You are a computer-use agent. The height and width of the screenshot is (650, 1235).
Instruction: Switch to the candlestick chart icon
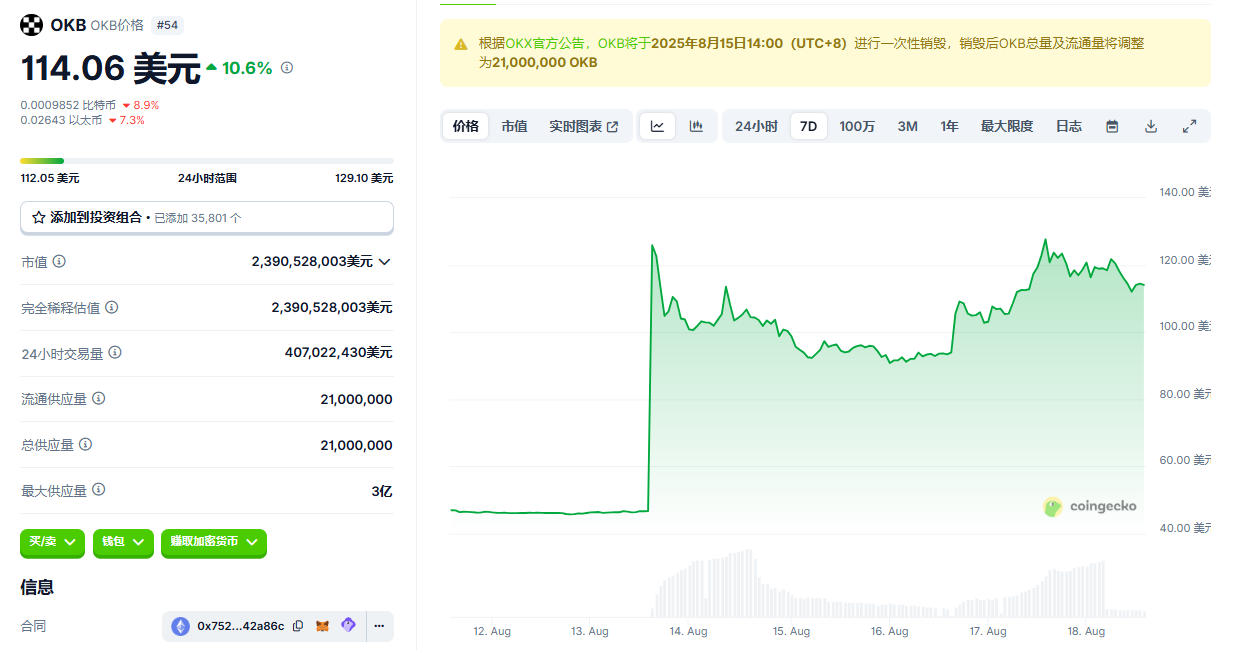coord(697,126)
